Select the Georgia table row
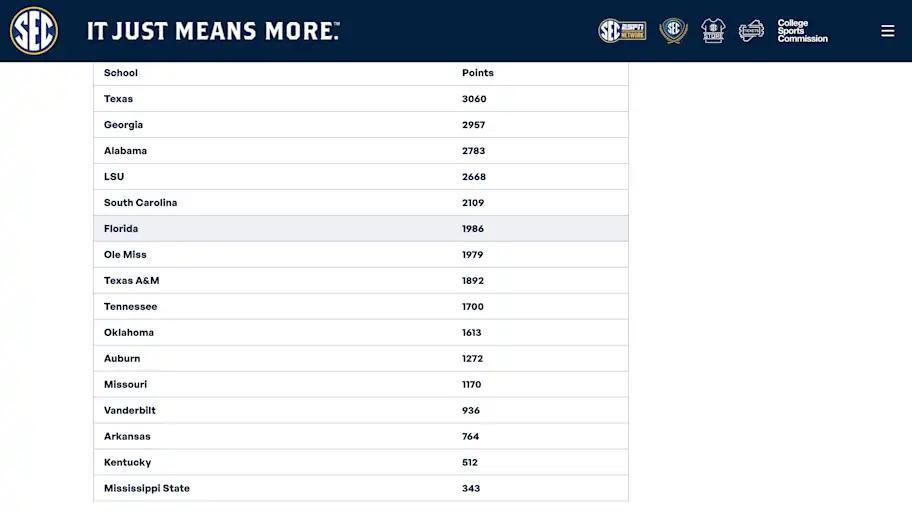This screenshot has height=513, width=912. (x=361, y=124)
